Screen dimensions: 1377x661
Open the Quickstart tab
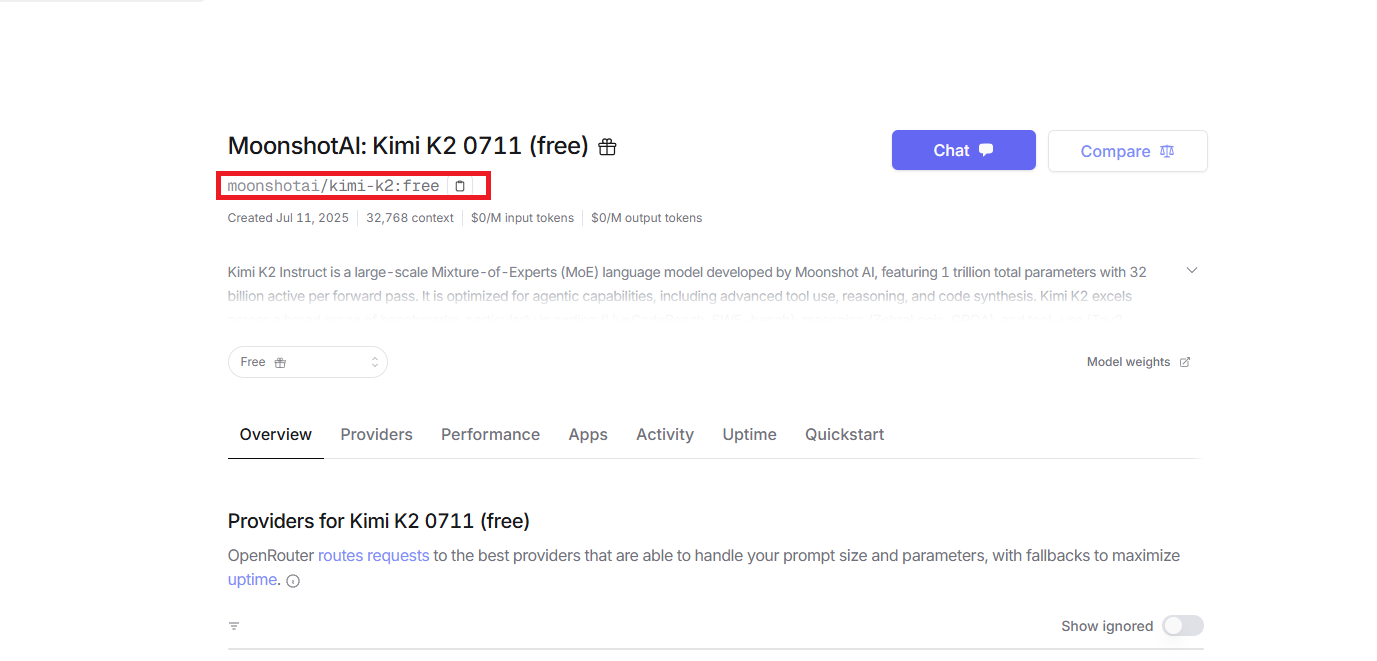(x=844, y=434)
